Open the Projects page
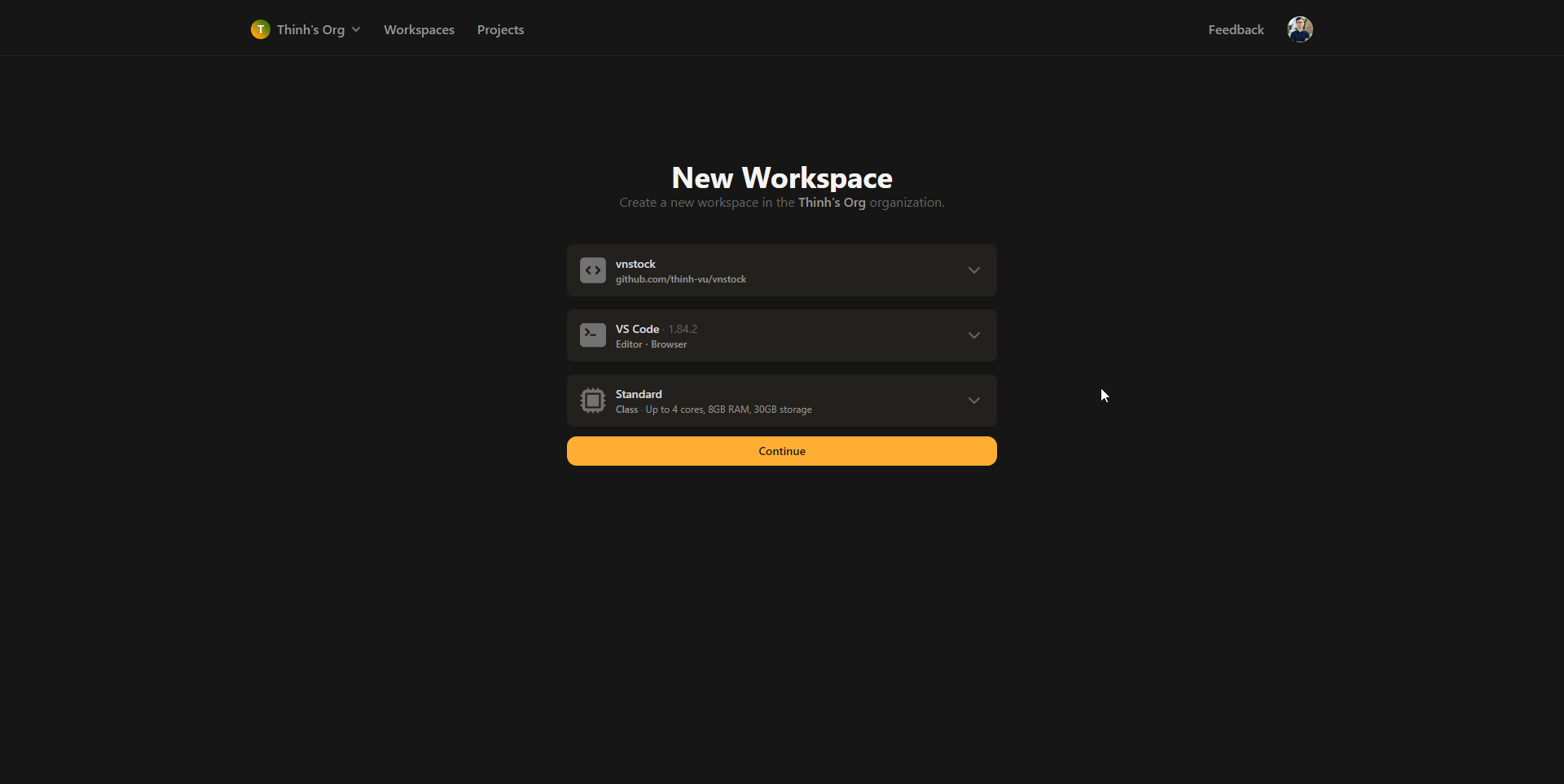Image resolution: width=1564 pixels, height=784 pixels. coord(500,30)
